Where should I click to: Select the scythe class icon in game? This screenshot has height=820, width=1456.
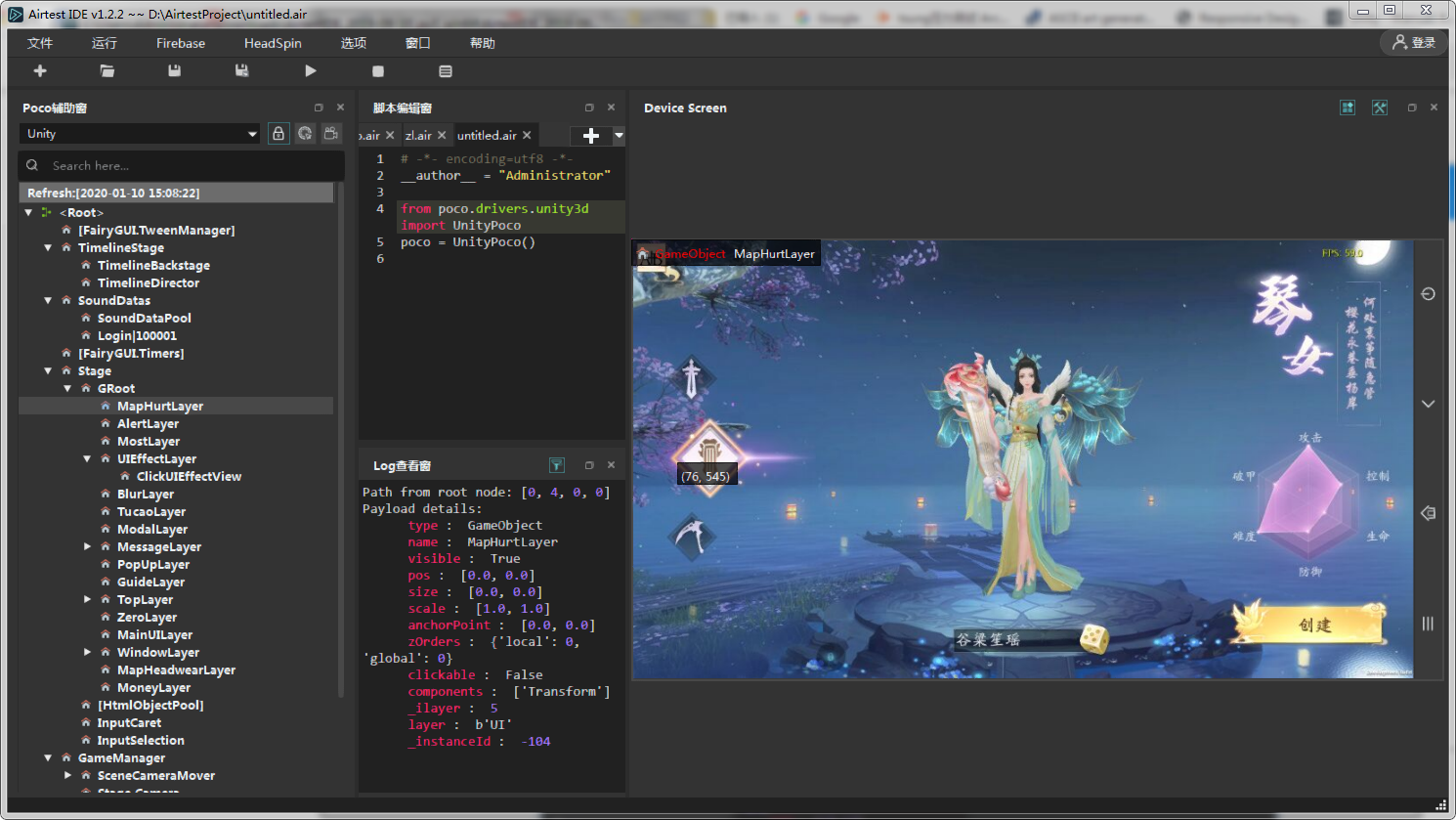click(692, 537)
